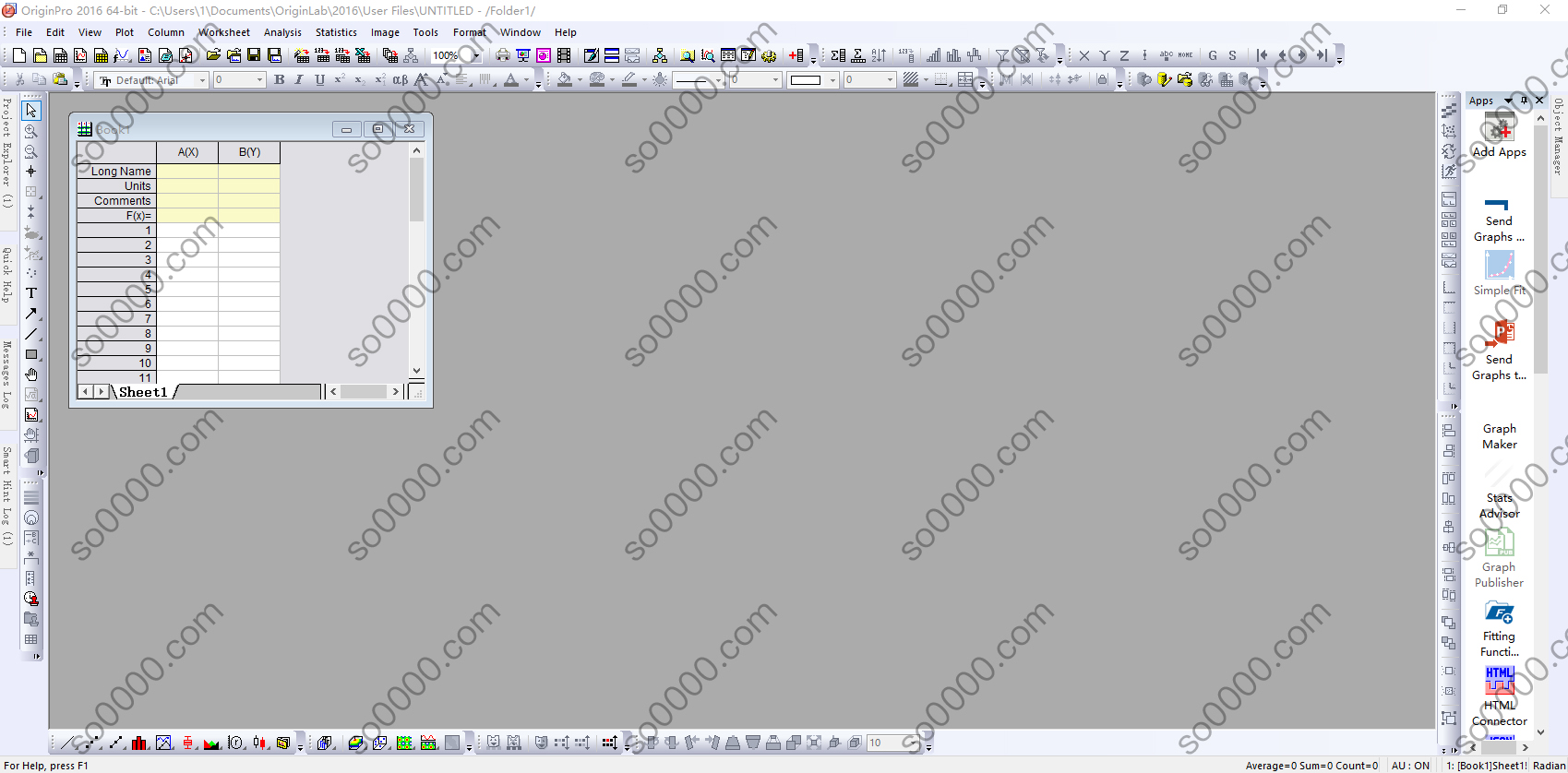
Task: Insert Greek symbols with the αβ icon
Action: (x=401, y=80)
